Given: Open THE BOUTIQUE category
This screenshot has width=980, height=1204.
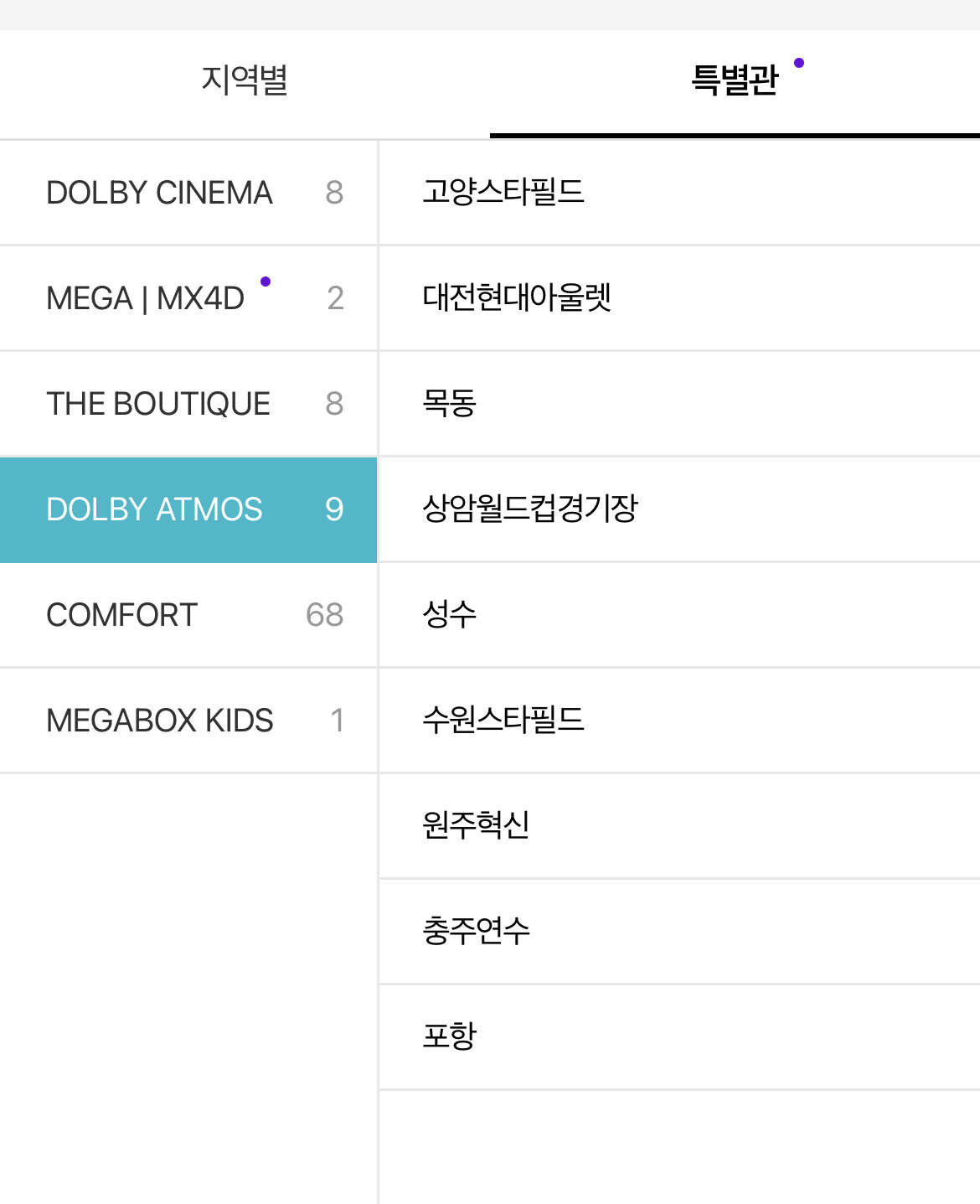Looking at the screenshot, I should point(158,404).
